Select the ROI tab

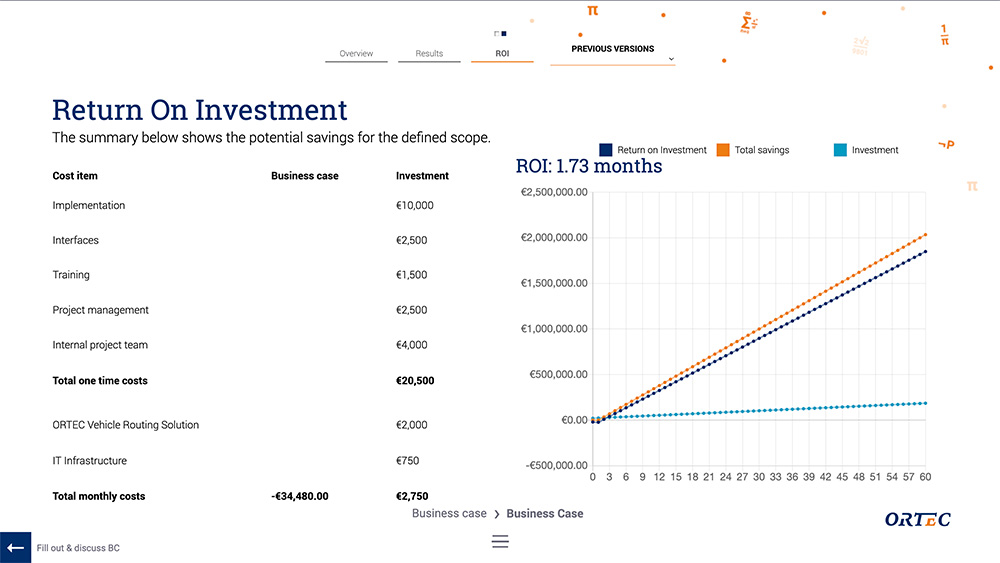coord(502,54)
